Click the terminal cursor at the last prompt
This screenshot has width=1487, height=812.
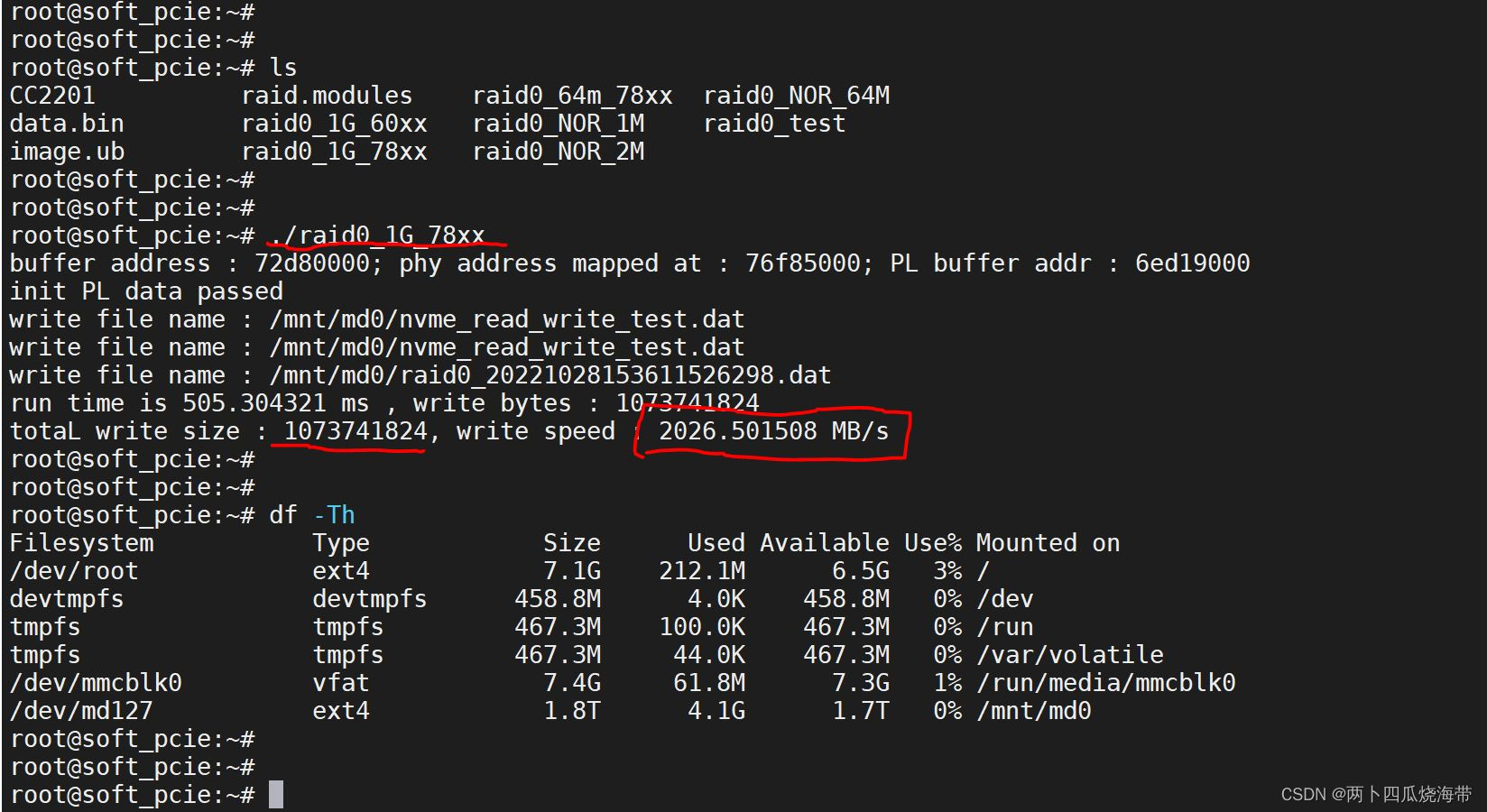click(276, 795)
